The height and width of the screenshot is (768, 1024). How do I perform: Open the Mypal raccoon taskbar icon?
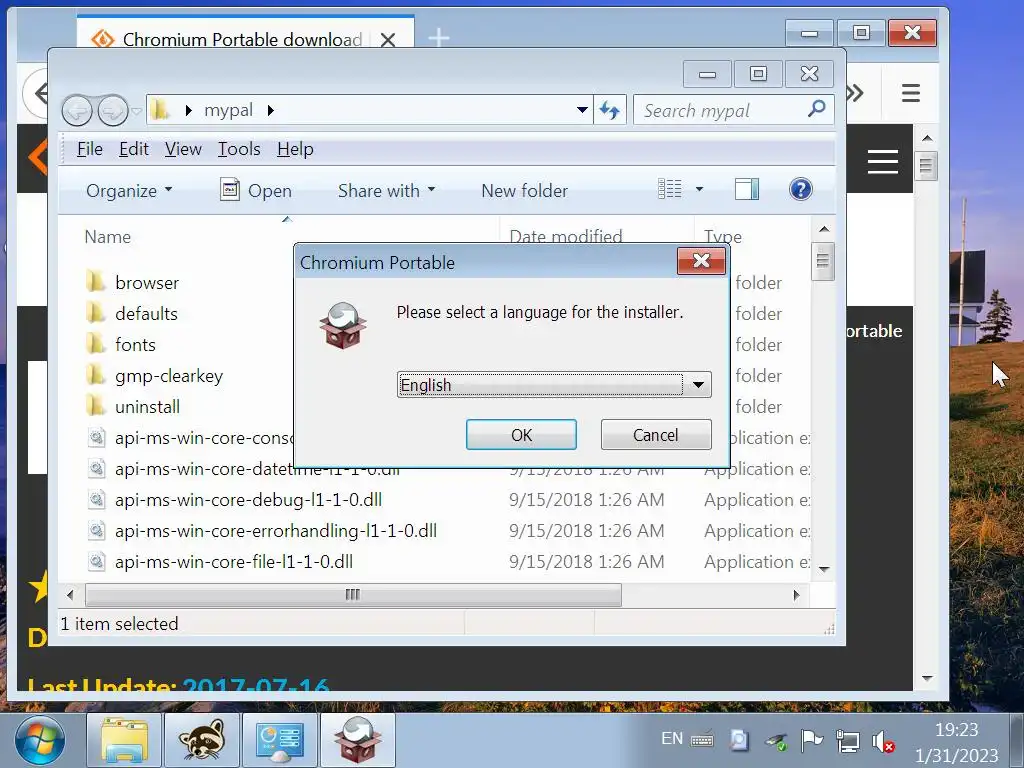coord(202,741)
